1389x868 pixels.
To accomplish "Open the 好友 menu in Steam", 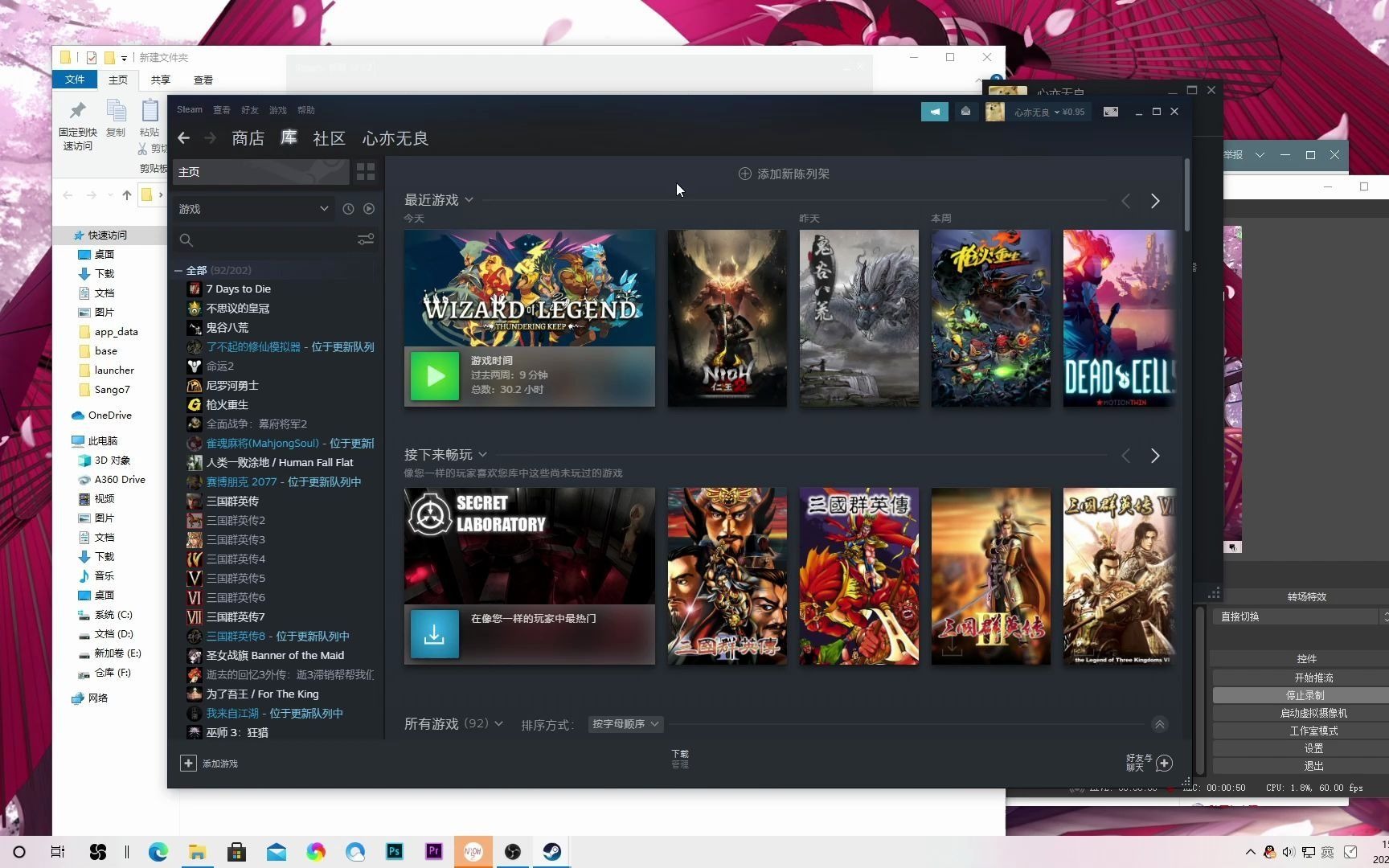I will coord(250,110).
